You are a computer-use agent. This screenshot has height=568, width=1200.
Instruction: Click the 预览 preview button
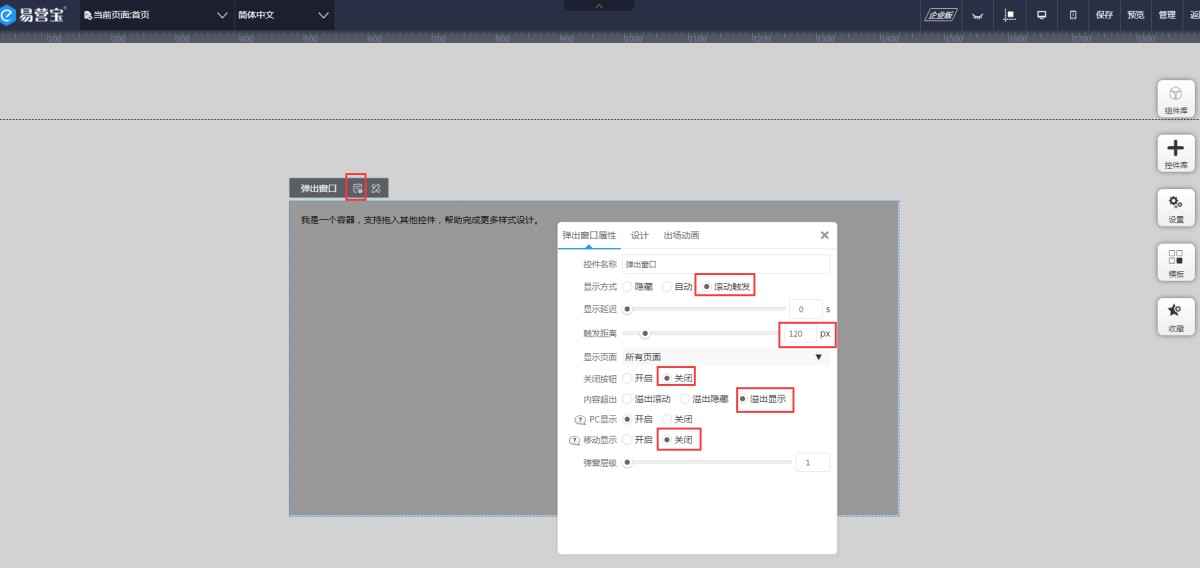click(x=1136, y=15)
